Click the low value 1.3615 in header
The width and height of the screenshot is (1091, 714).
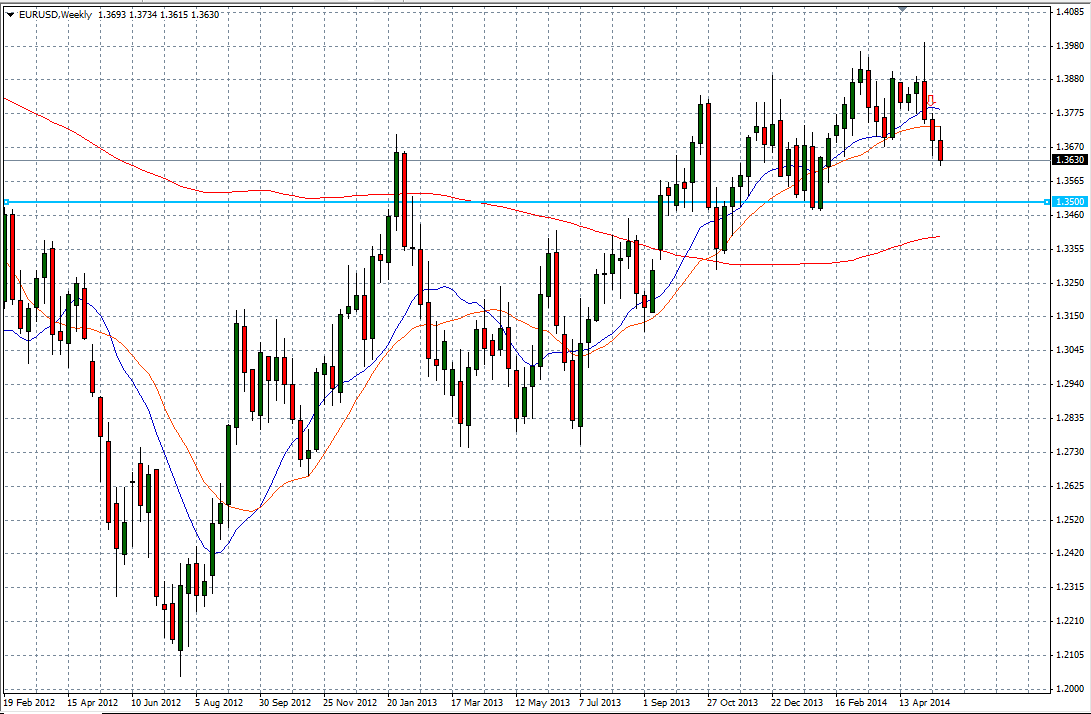(174, 15)
